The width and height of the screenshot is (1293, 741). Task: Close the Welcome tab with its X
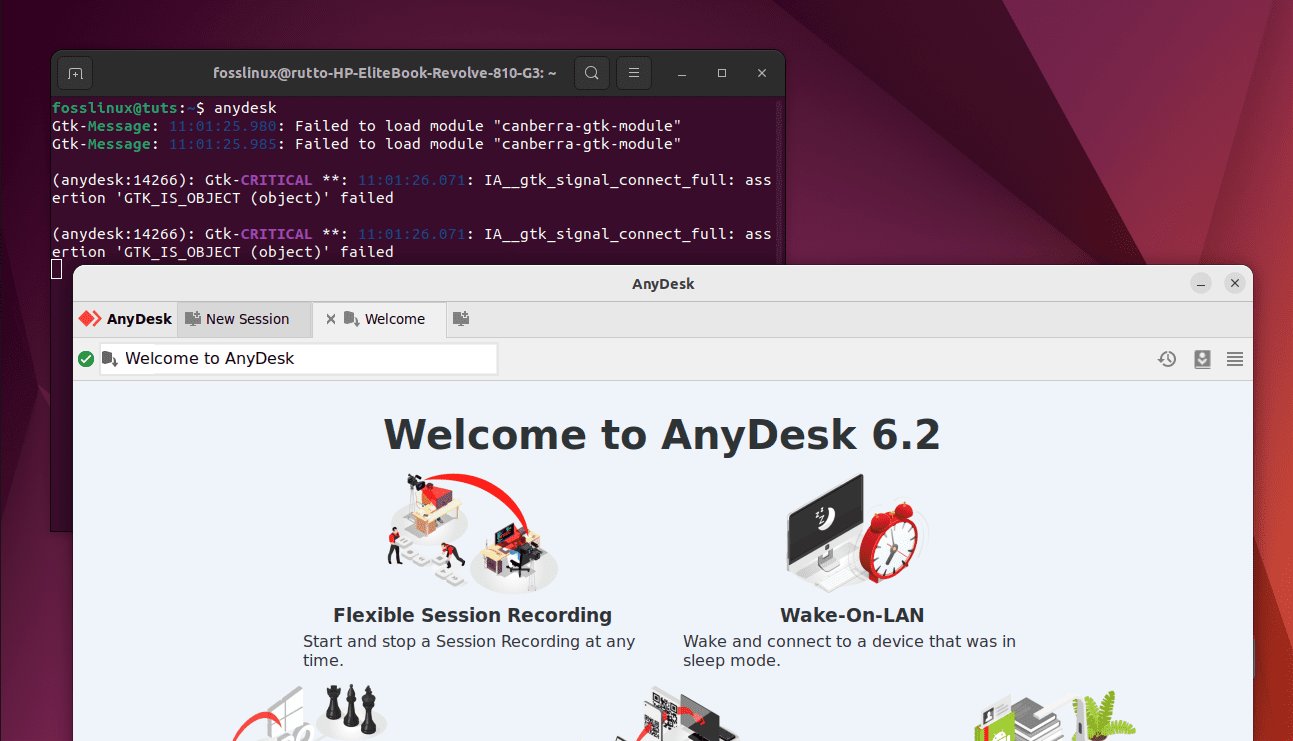point(331,319)
